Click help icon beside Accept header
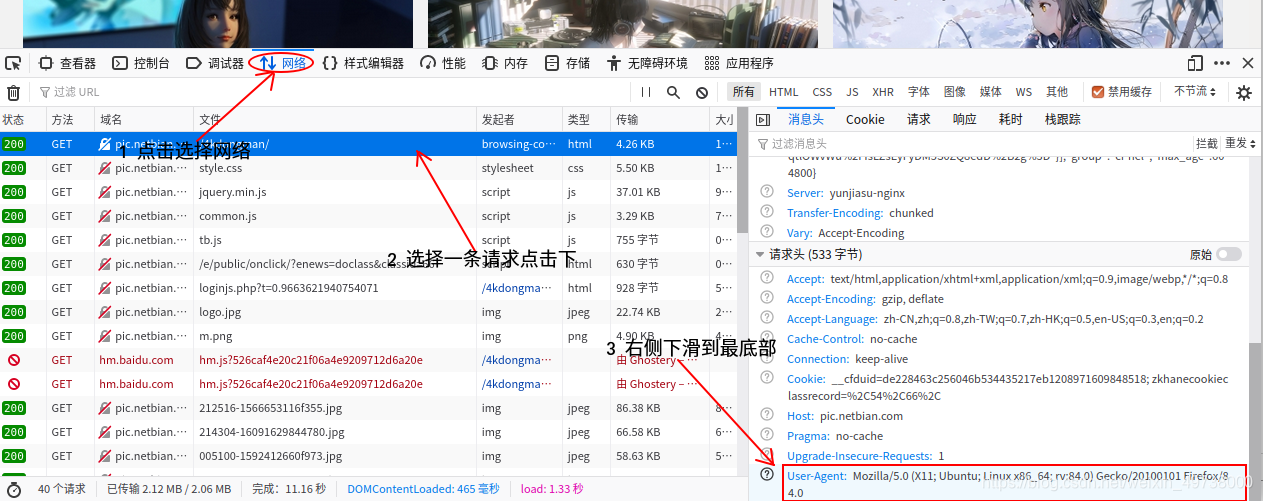Image resolution: width=1263 pixels, height=501 pixels. 767,278
